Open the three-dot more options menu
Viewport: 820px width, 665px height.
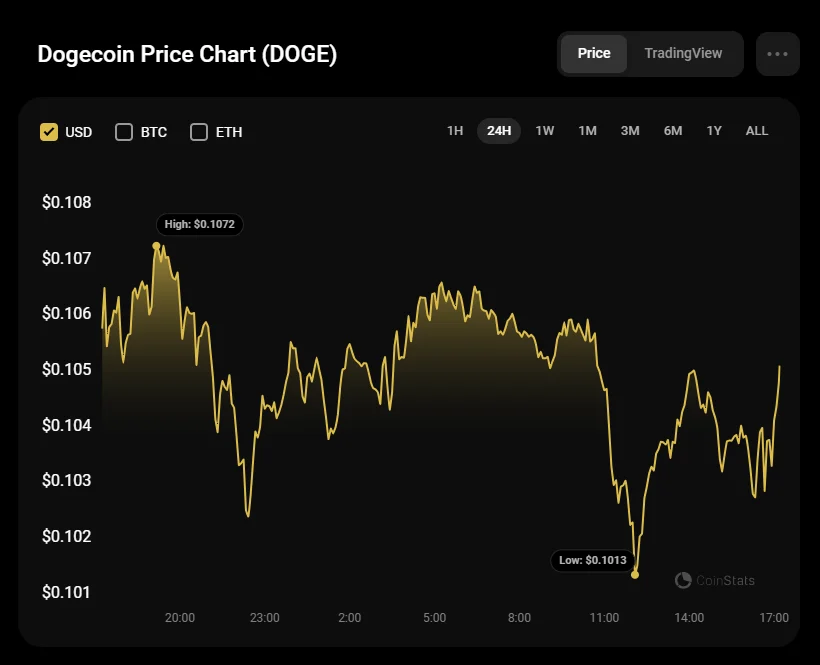tap(777, 54)
